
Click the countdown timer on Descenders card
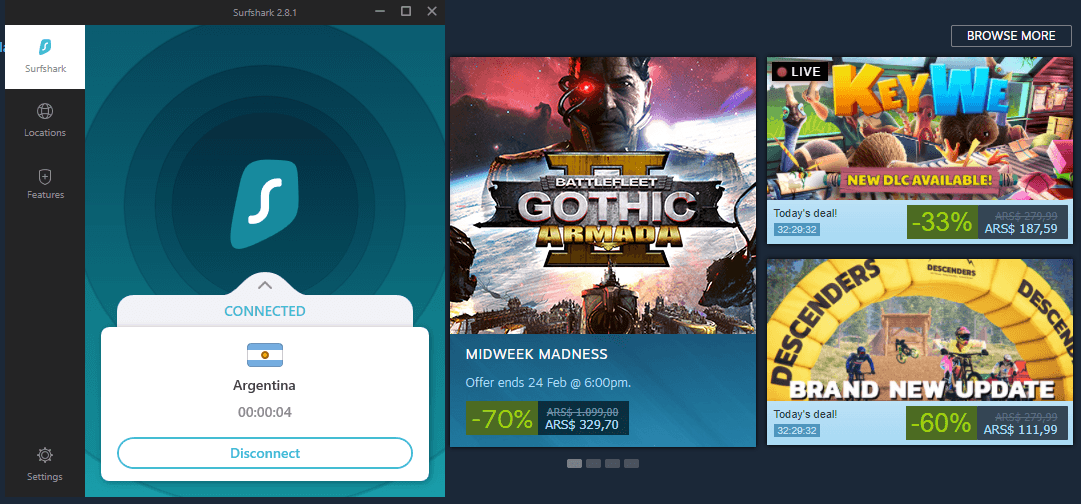coord(796,430)
